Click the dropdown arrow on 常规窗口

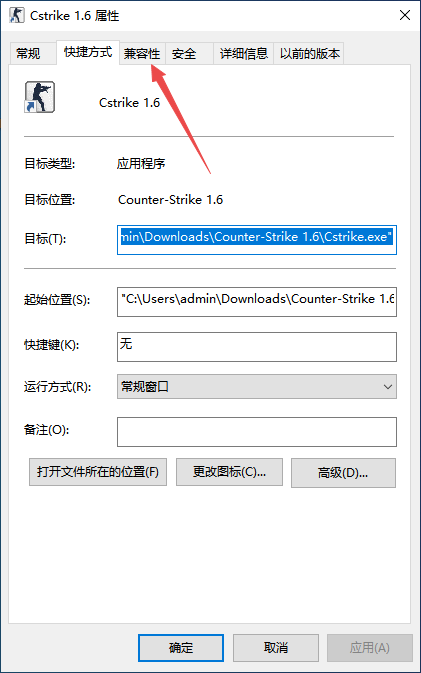[x=387, y=387]
